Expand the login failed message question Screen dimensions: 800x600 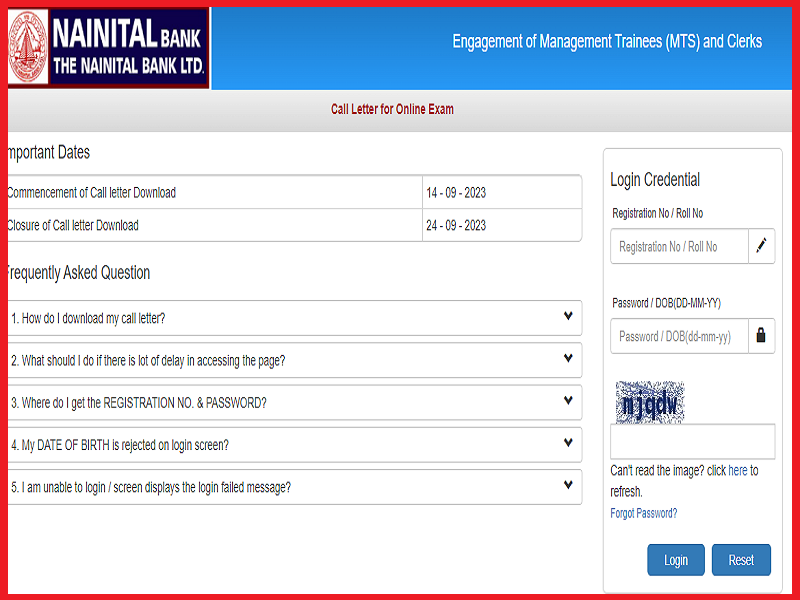295,487
